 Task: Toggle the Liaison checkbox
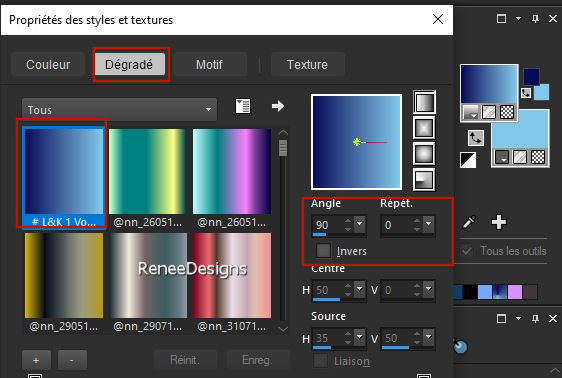point(321,361)
